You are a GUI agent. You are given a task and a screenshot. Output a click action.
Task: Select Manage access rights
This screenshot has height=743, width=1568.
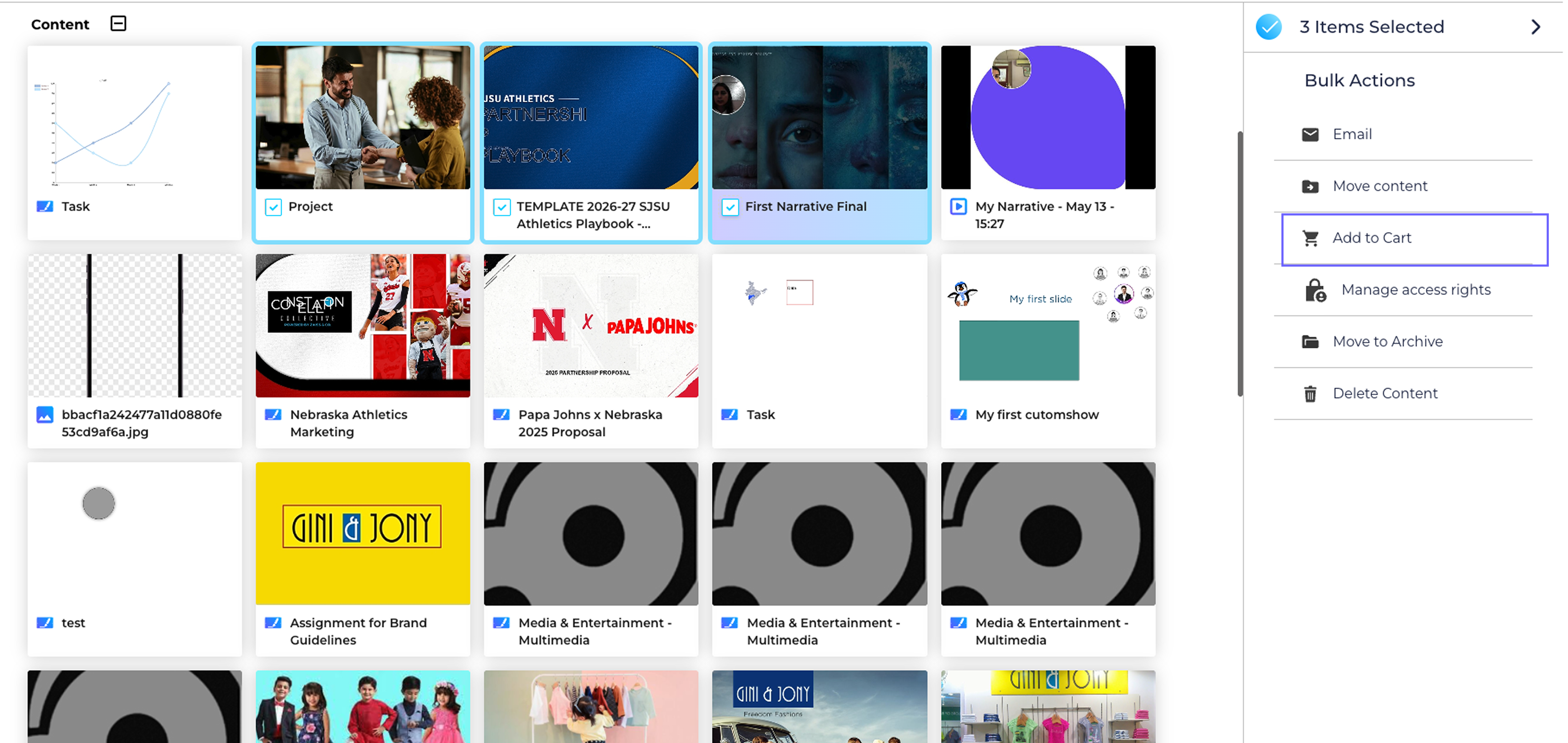tap(1403, 290)
